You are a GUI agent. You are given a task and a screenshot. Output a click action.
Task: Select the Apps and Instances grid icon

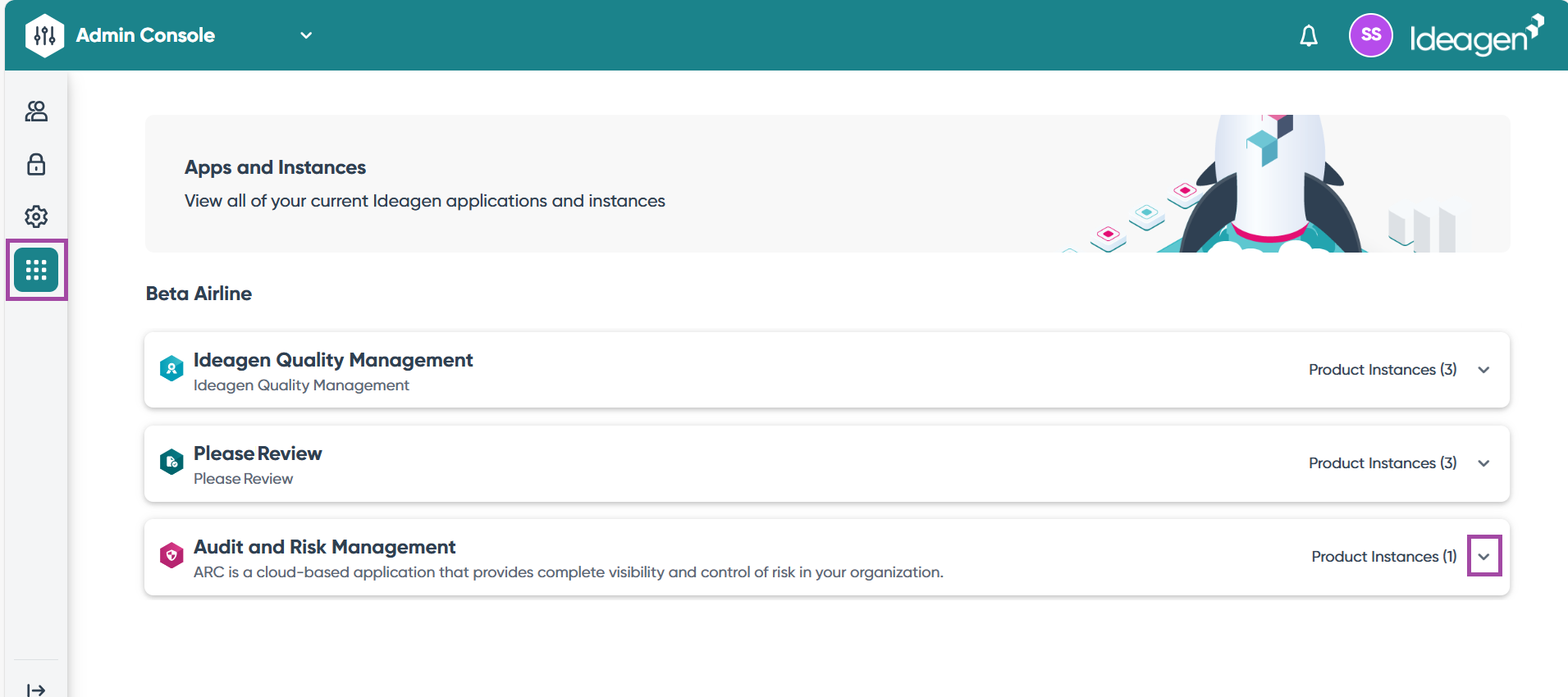coord(36,270)
